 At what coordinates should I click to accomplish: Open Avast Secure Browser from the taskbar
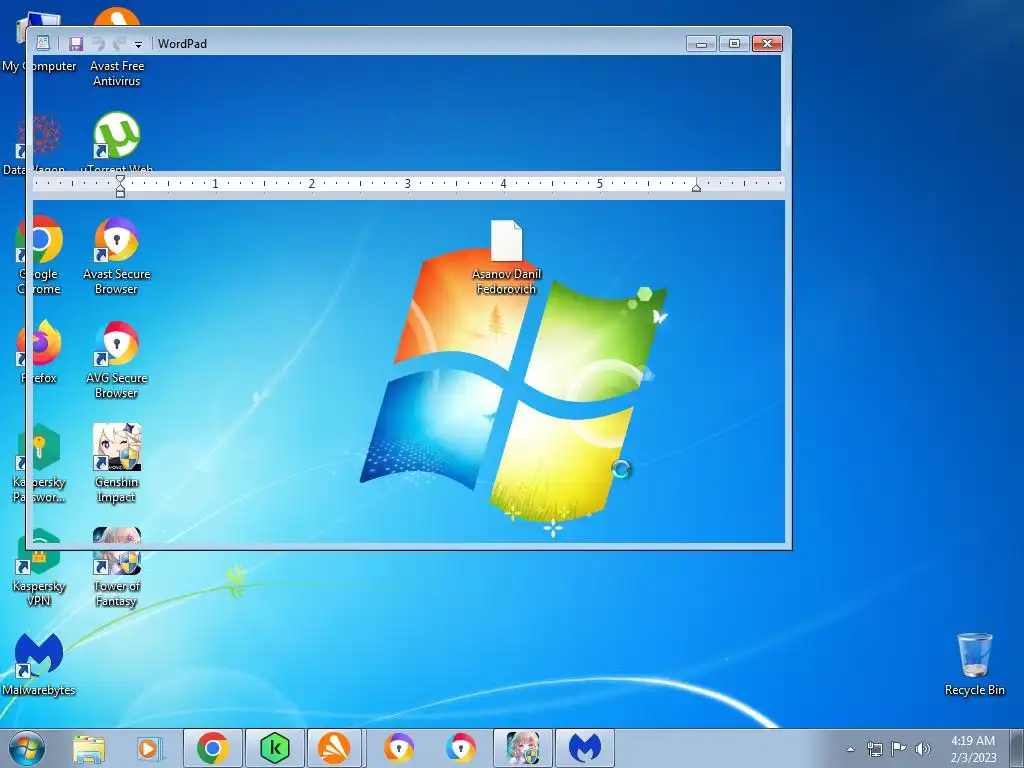tap(398, 748)
